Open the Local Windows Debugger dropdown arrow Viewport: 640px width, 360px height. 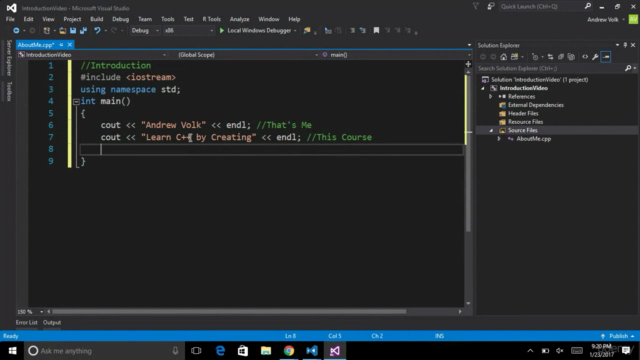[x=295, y=31]
